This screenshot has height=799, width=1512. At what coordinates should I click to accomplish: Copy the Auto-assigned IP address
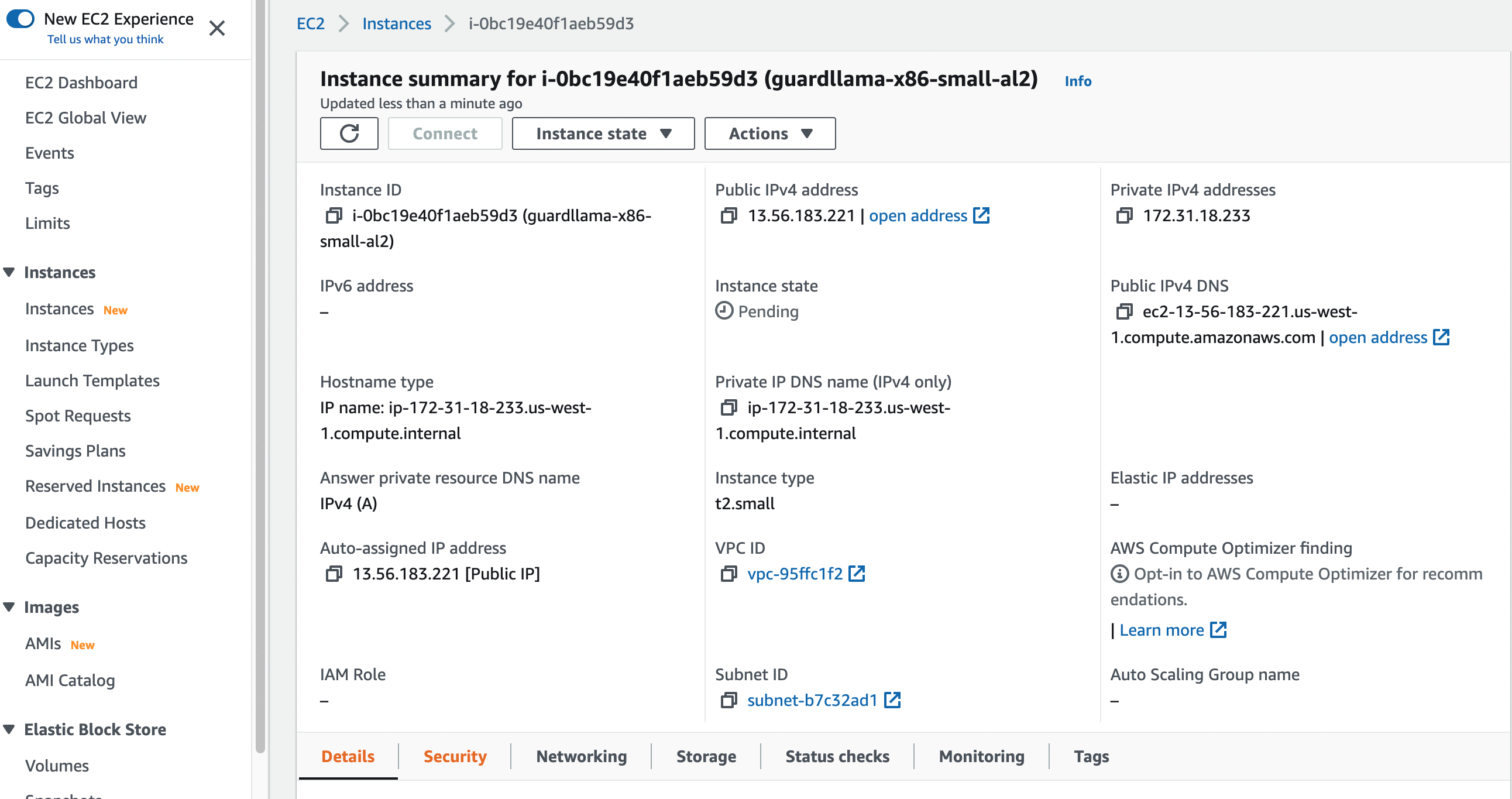(334, 574)
